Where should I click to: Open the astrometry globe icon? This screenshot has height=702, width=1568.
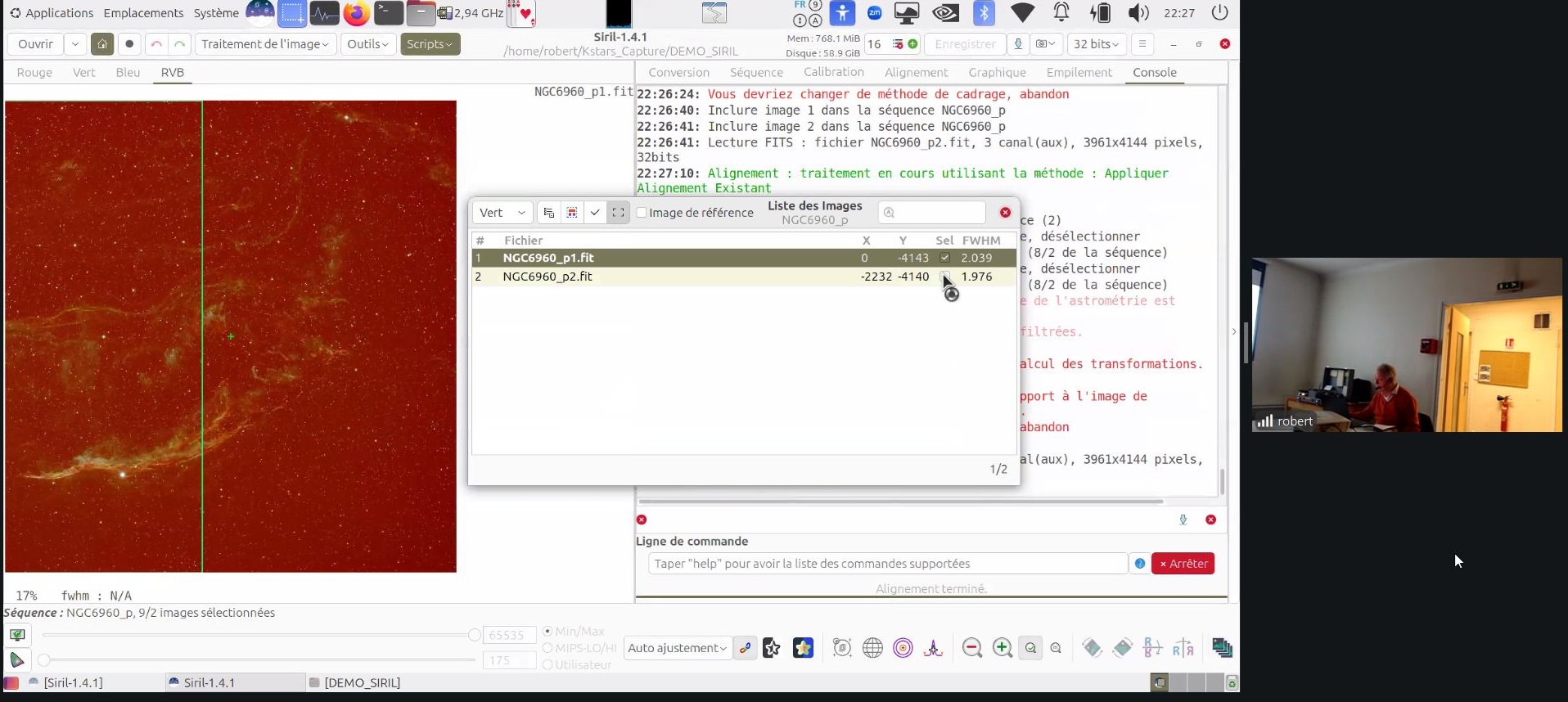tap(872, 648)
